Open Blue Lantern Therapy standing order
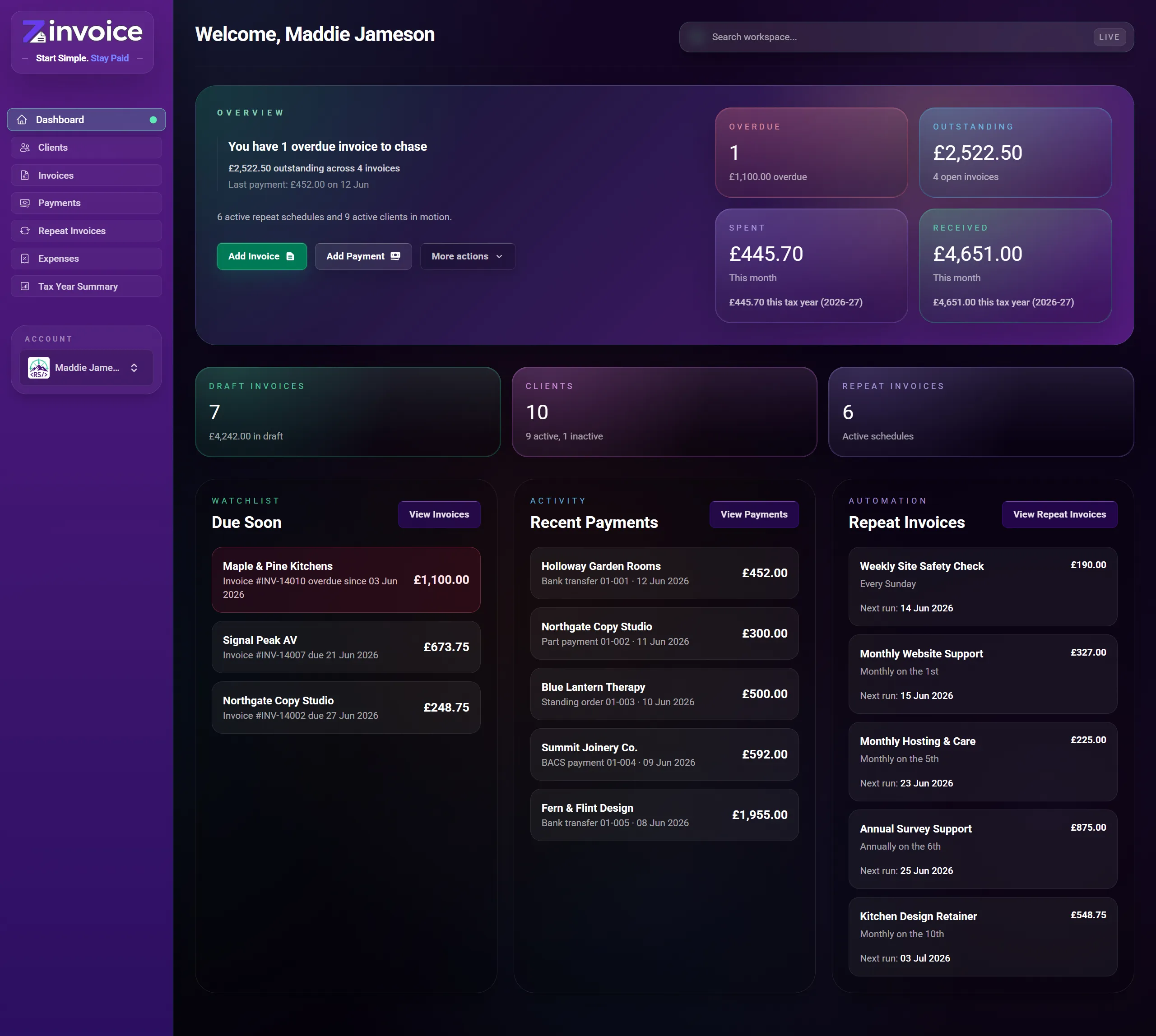Screen dimensions: 1156x1036 [664, 694]
